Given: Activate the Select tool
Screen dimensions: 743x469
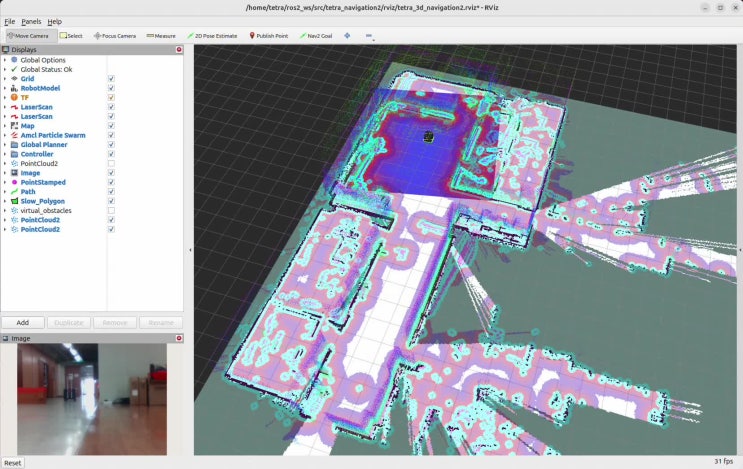Looking at the screenshot, I should point(71,36).
